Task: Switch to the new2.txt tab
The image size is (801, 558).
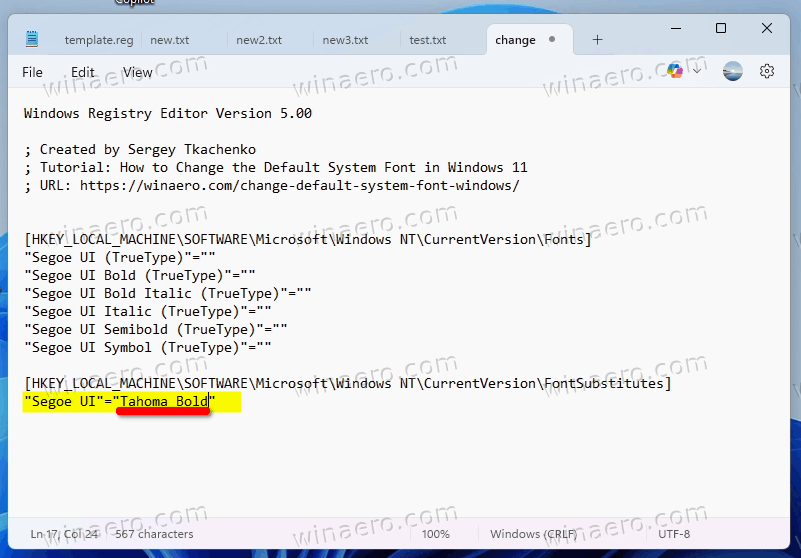Action: 259,40
